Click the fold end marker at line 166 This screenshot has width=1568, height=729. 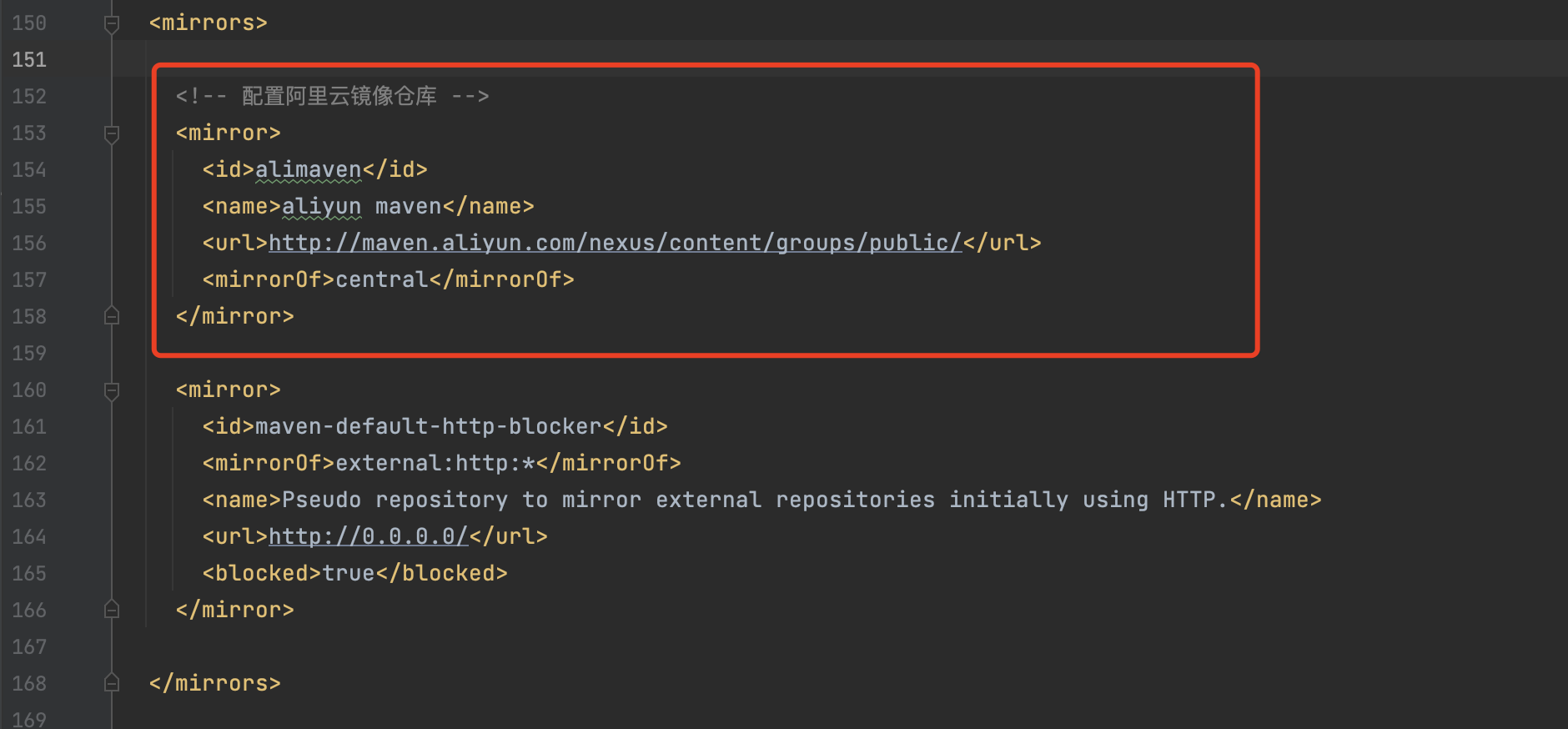coord(112,610)
